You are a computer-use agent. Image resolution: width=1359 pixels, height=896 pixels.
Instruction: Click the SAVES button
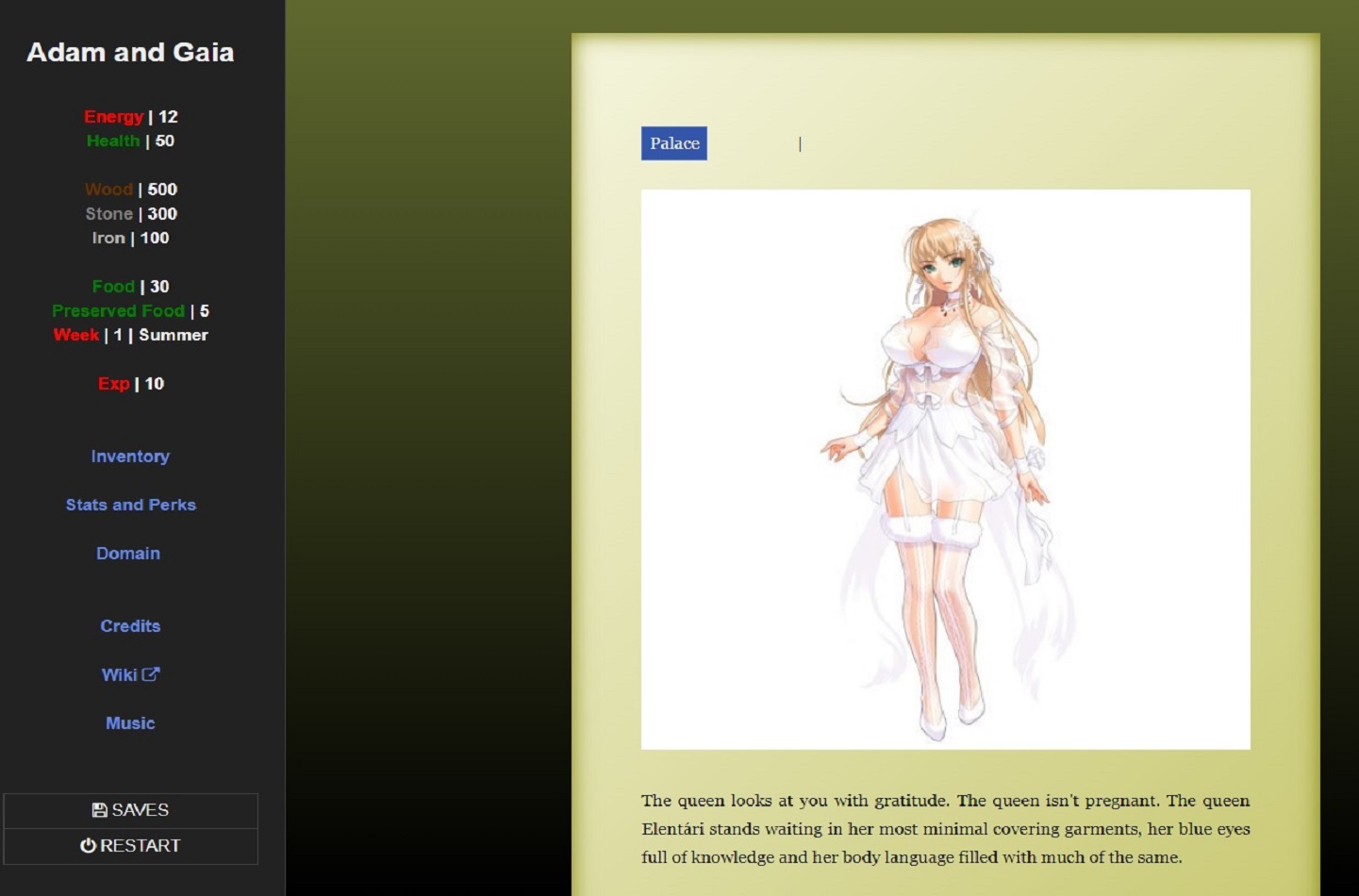130,809
